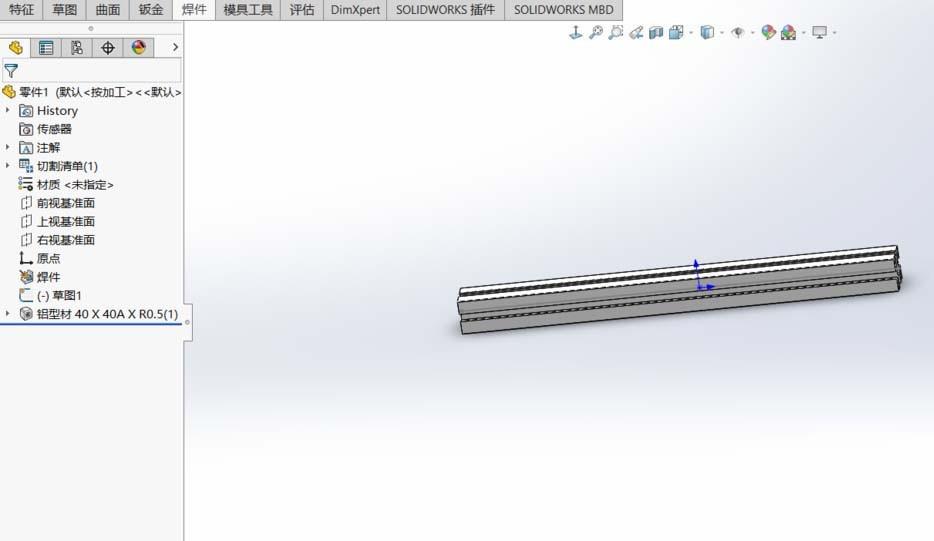
Task: Expand the 注解 folder
Action: 8,147
